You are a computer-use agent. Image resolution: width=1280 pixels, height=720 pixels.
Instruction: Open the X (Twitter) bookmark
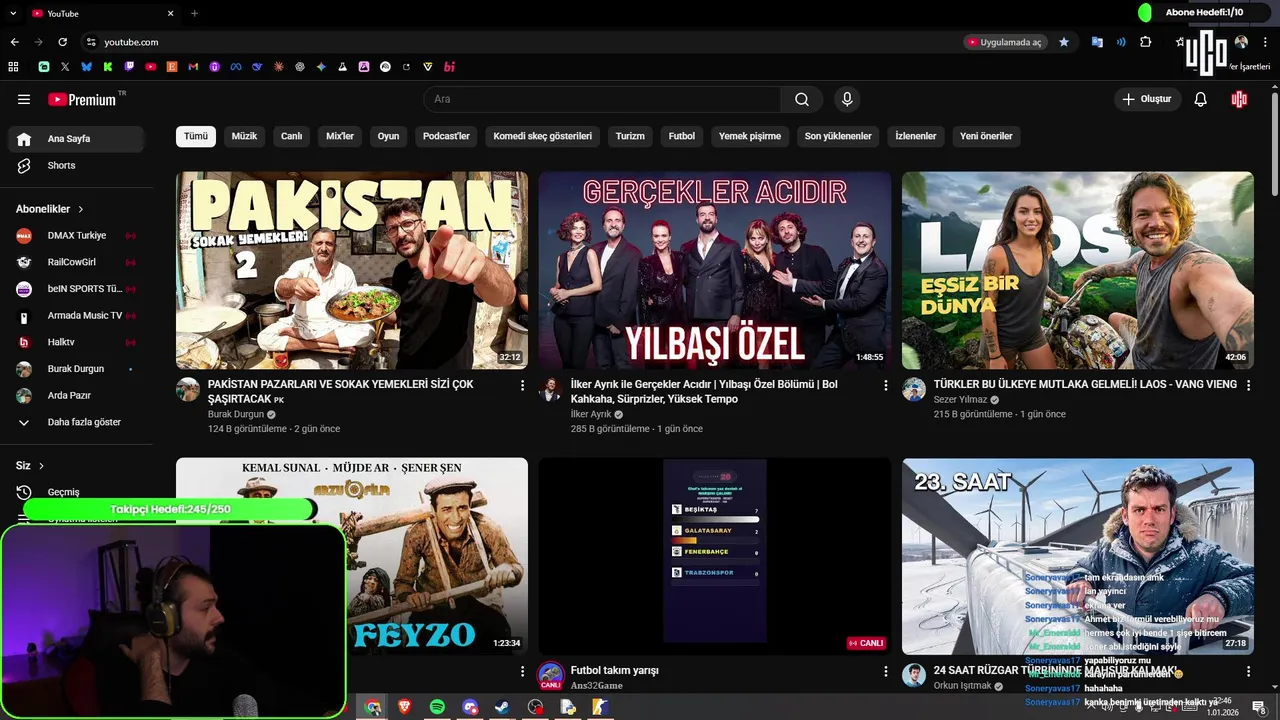pos(65,67)
